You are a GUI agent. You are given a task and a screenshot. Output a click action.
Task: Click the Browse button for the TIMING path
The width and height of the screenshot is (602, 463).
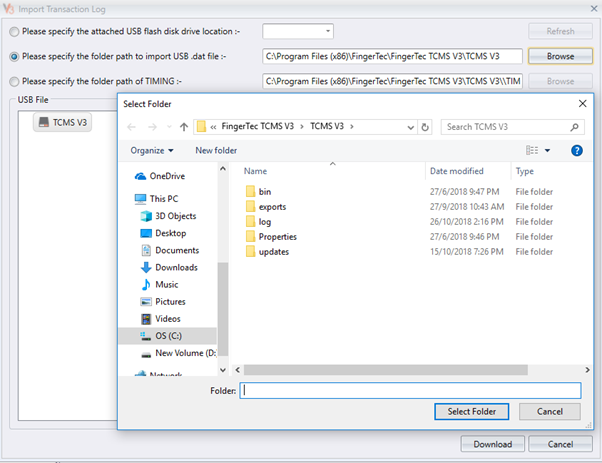click(x=560, y=81)
